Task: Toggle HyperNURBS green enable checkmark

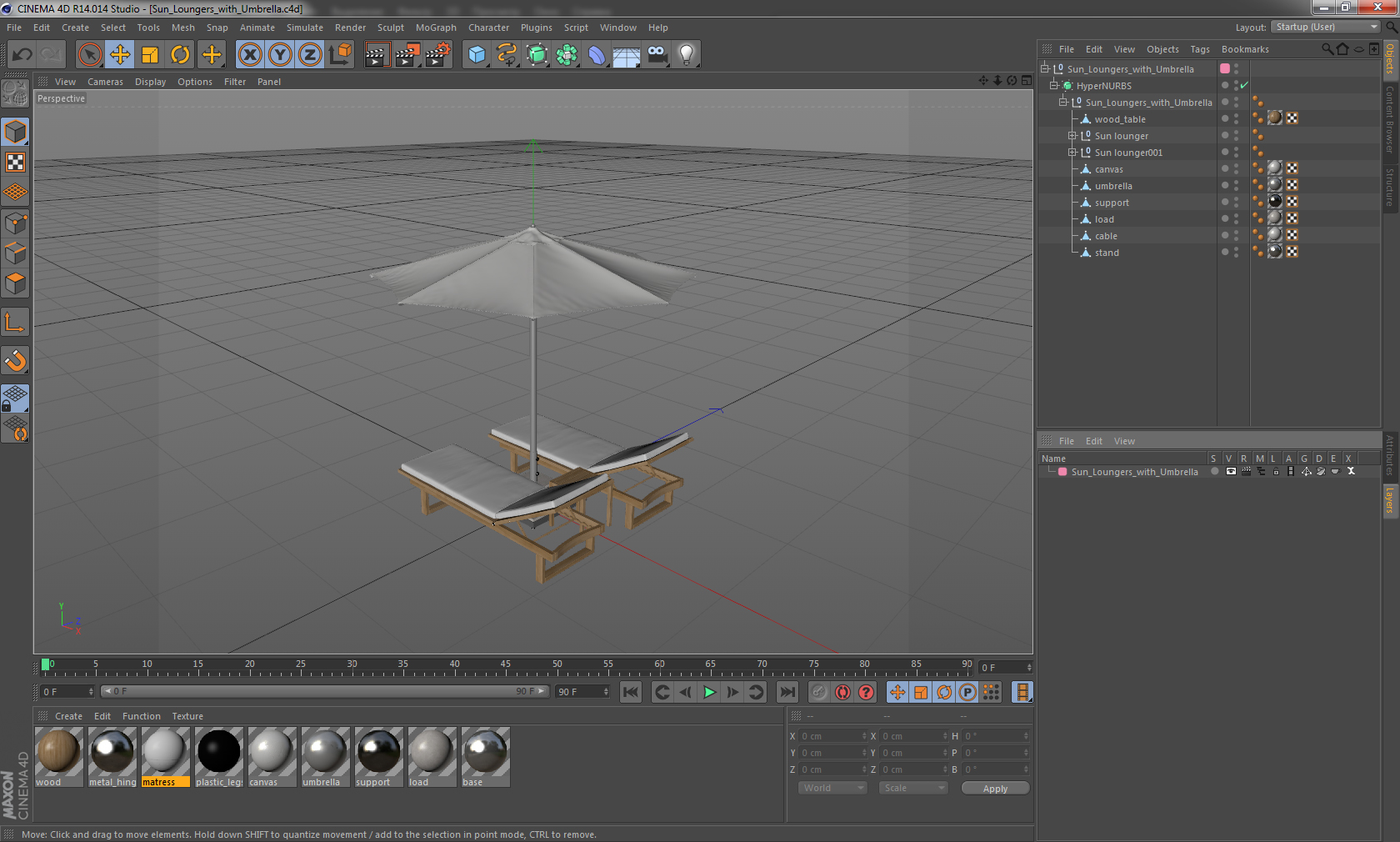Action: [1244, 86]
